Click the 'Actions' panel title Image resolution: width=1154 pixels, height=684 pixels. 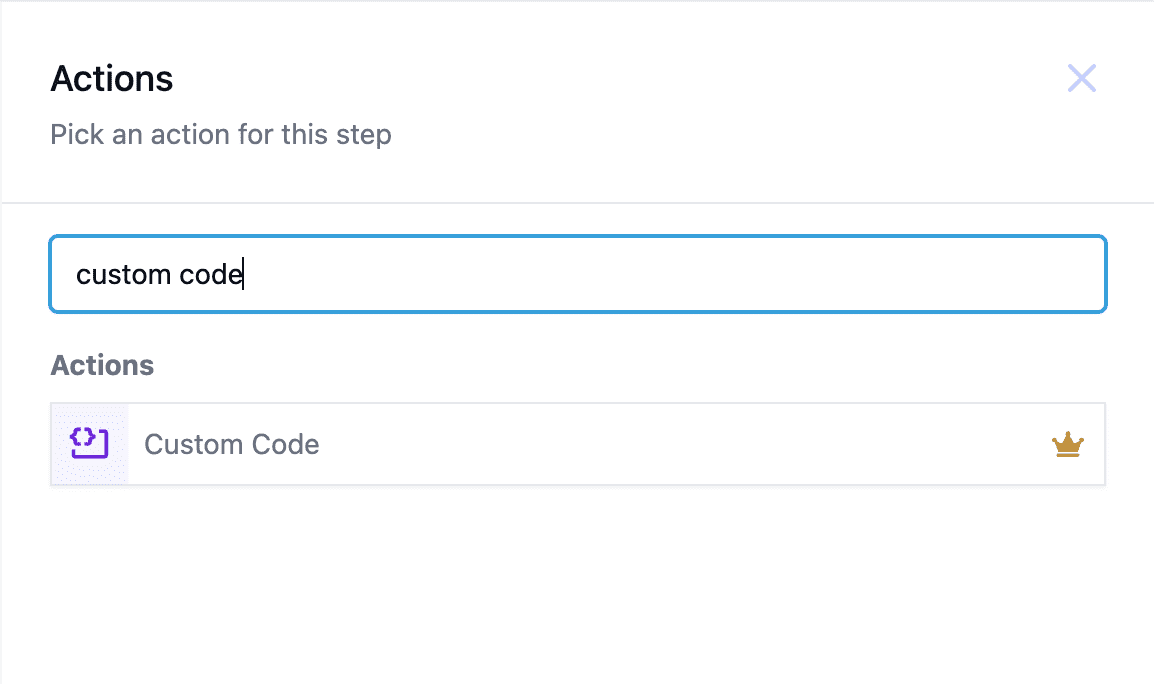[112, 78]
